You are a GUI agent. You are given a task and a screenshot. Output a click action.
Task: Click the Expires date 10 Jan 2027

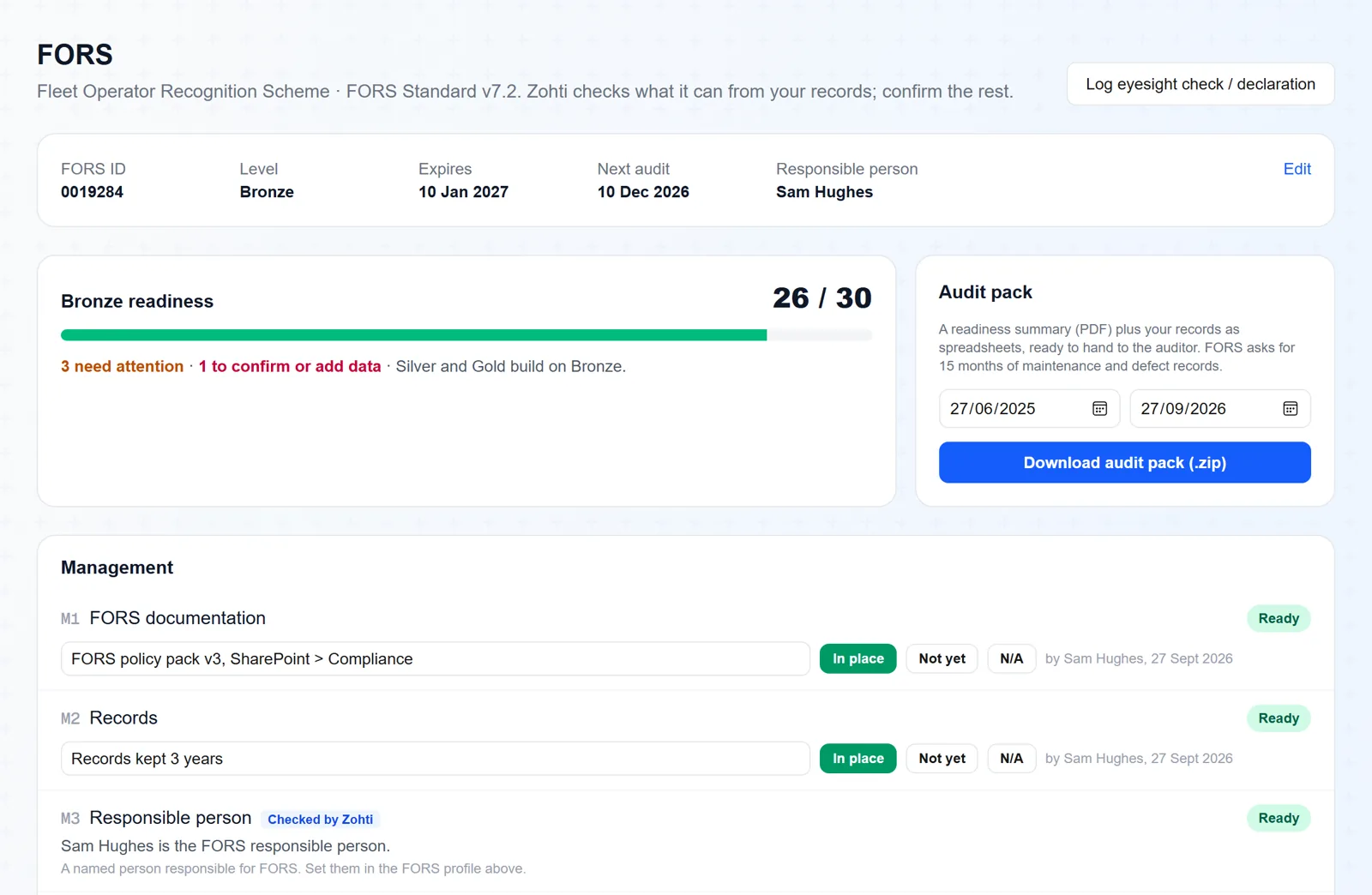[463, 192]
